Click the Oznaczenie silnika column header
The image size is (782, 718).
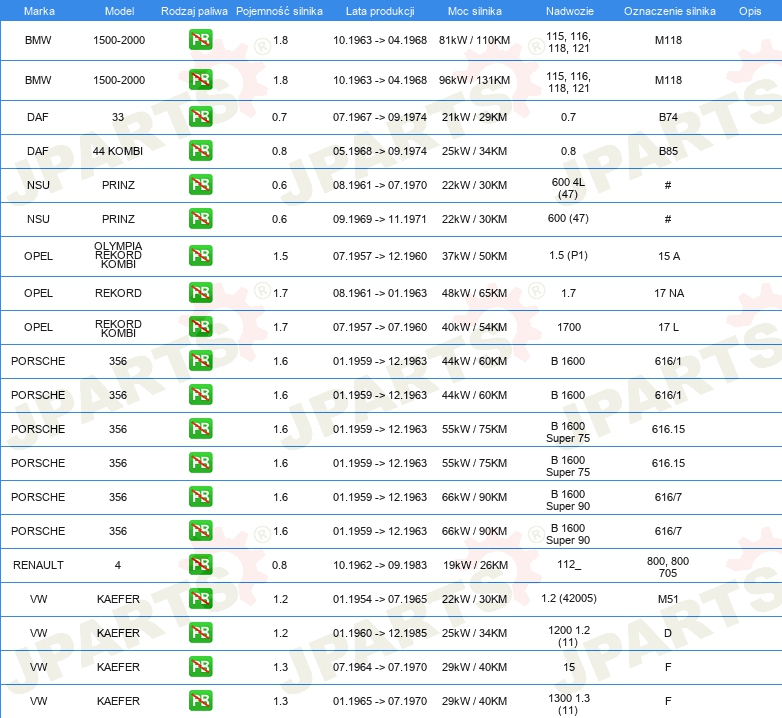pyautogui.click(x=669, y=11)
